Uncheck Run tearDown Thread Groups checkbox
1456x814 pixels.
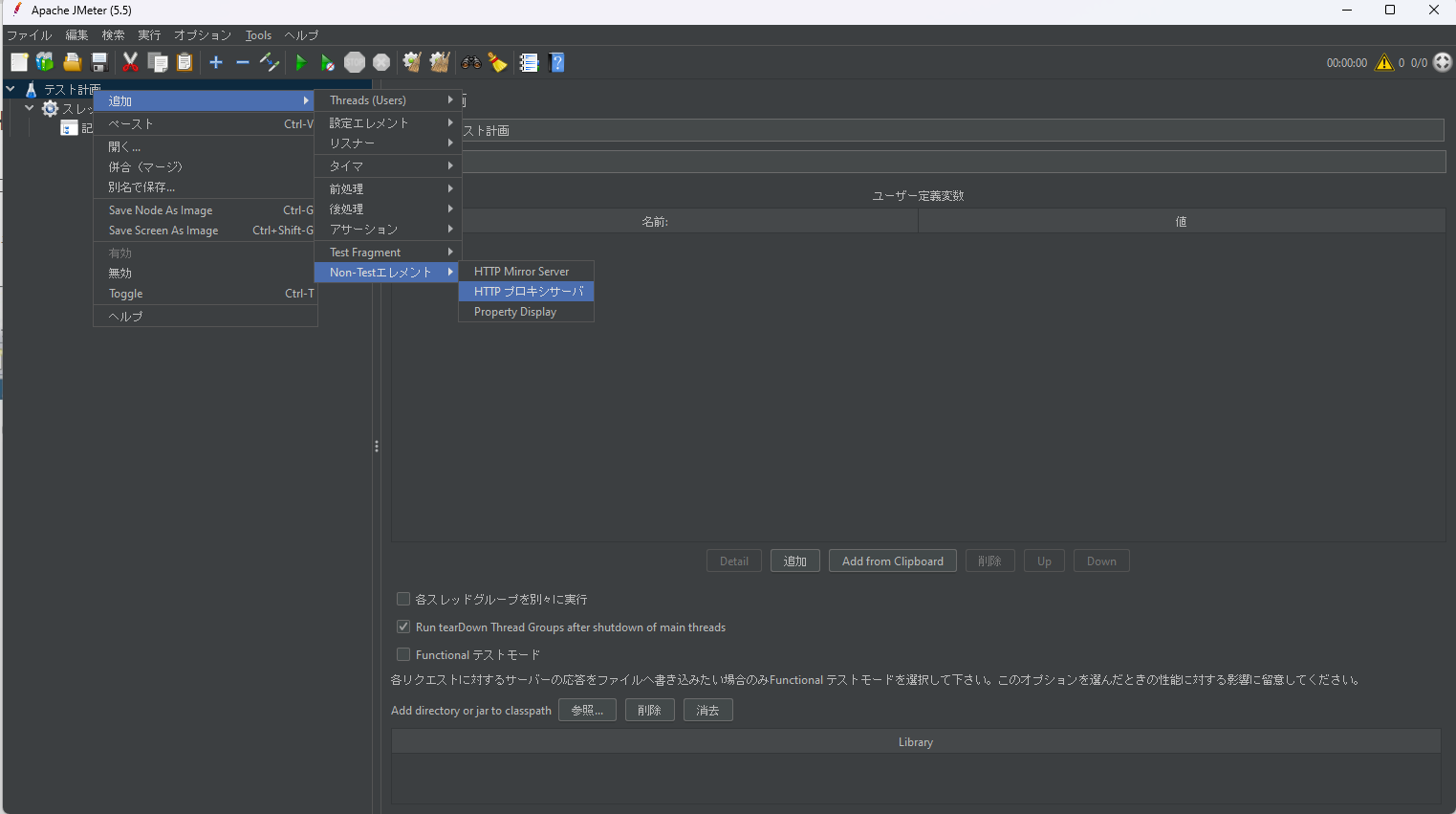[x=403, y=627]
